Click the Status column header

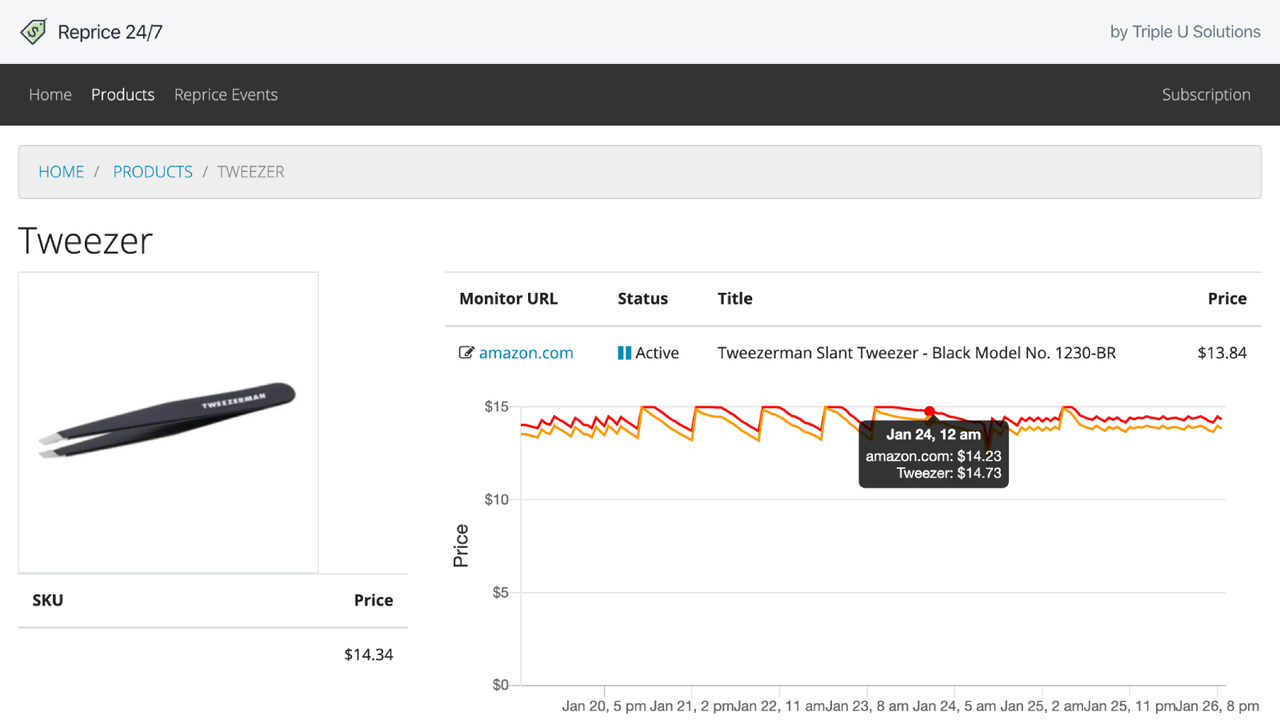643,298
